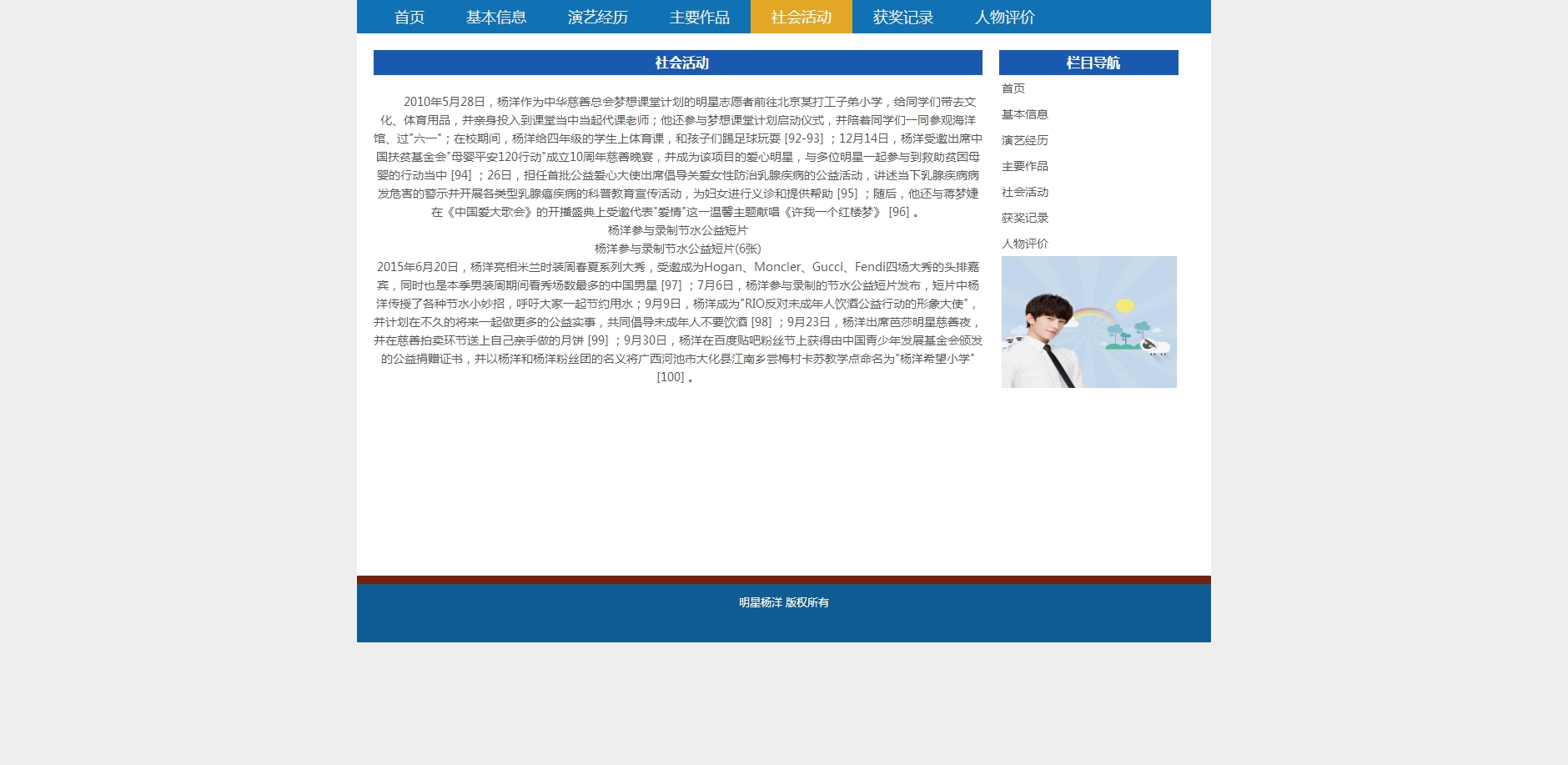1568x765 pixels.
Task: Click the Yang Yang portrait image in sidebar
Action: tap(1088, 322)
